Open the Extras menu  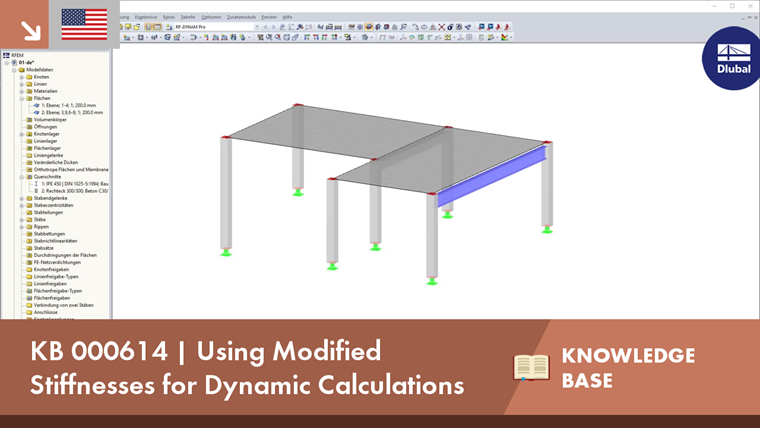(x=169, y=17)
